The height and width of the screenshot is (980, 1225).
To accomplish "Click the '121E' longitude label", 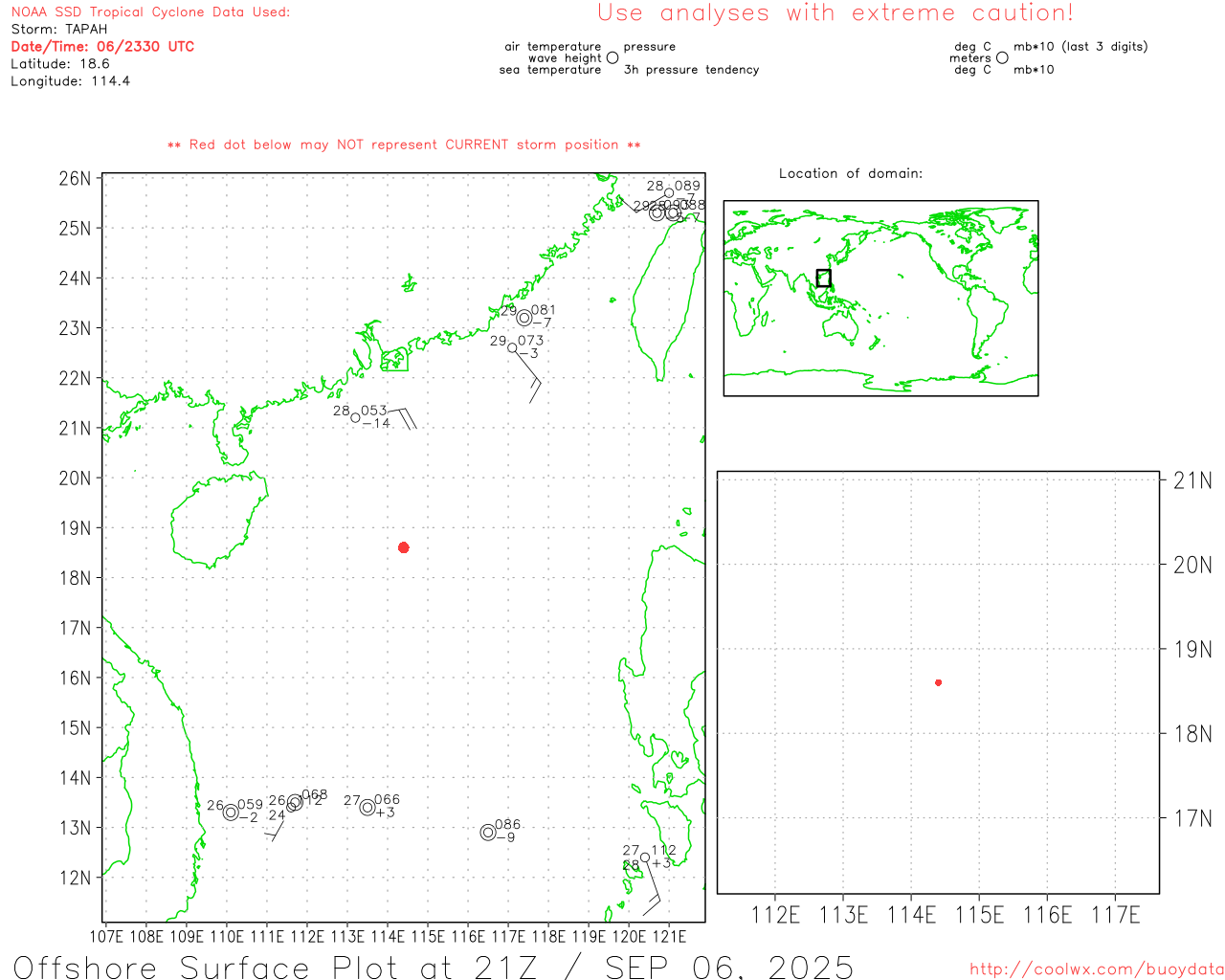I will 669,937.
